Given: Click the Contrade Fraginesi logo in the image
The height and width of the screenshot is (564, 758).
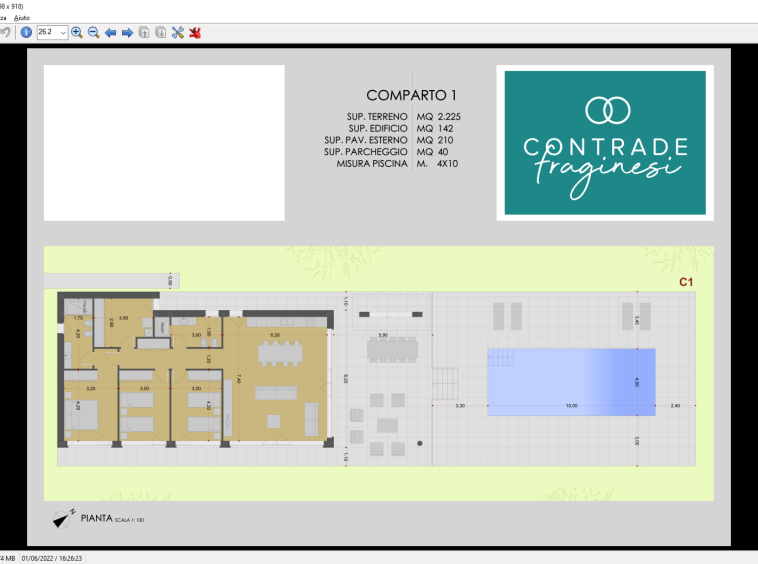Looking at the screenshot, I should click(x=605, y=143).
